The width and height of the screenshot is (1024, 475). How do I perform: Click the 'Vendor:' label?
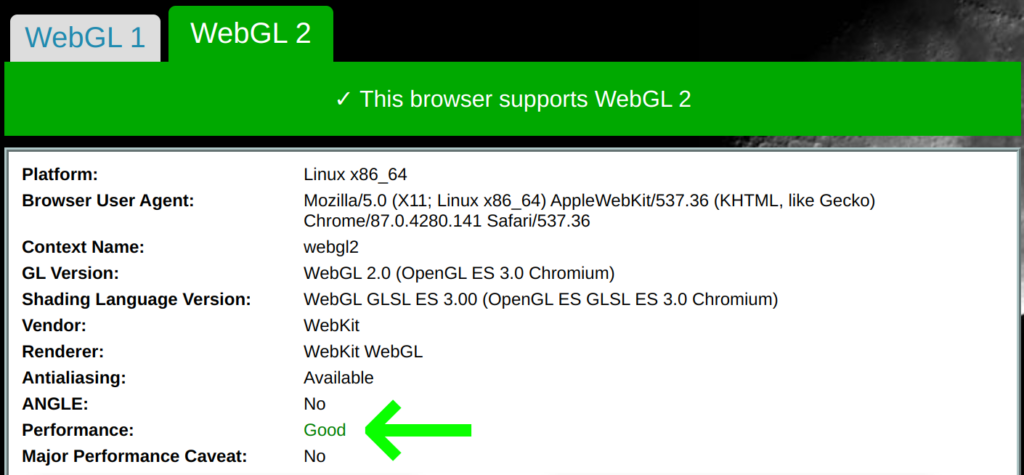pyautogui.click(x=54, y=325)
